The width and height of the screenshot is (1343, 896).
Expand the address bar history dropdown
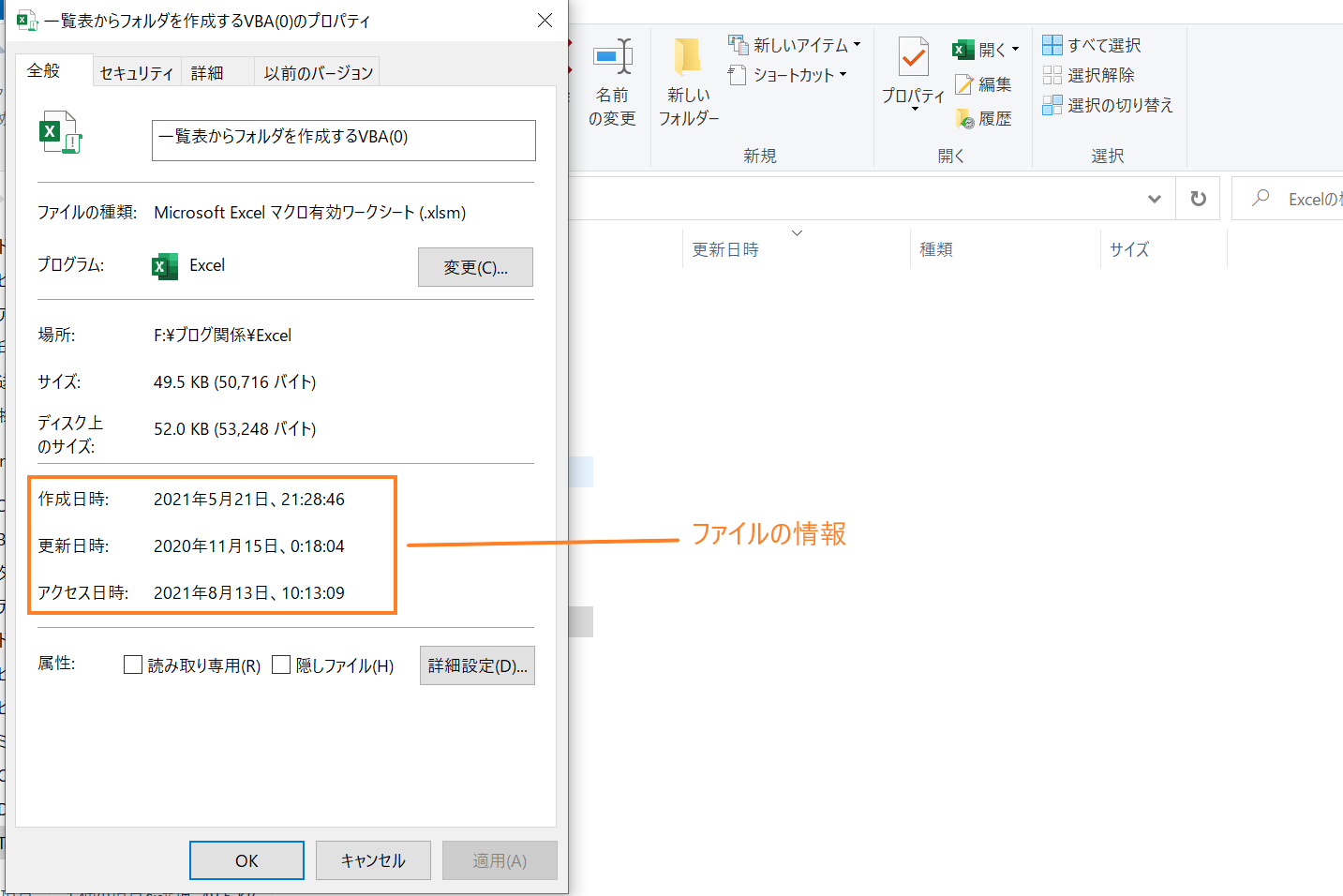pos(1154,199)
